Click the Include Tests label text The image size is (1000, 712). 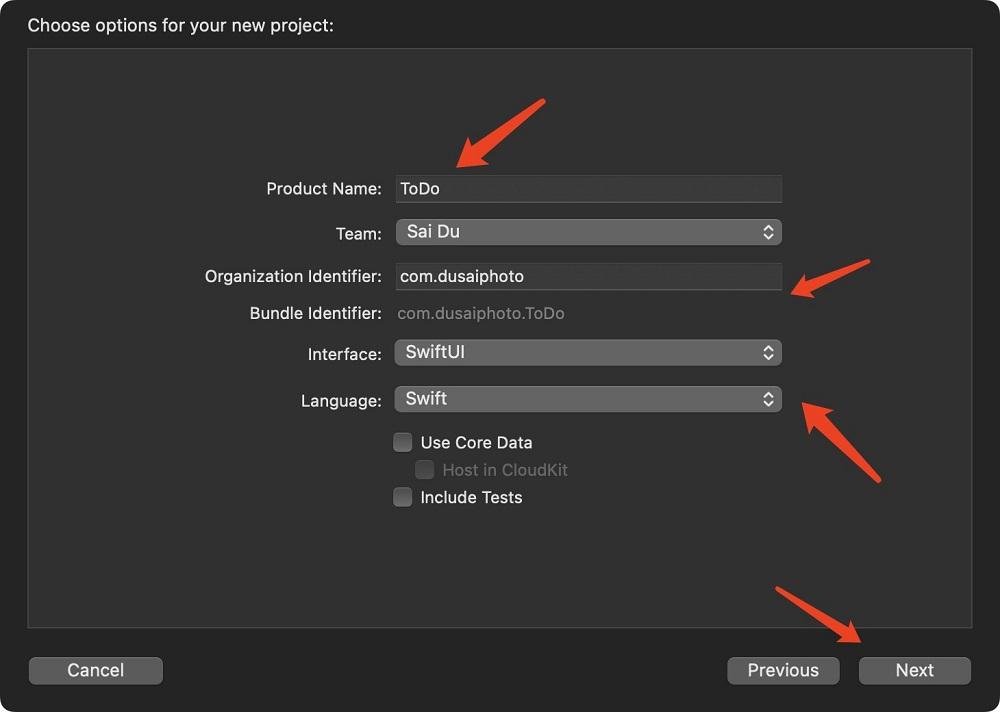(x=471, y=497)
